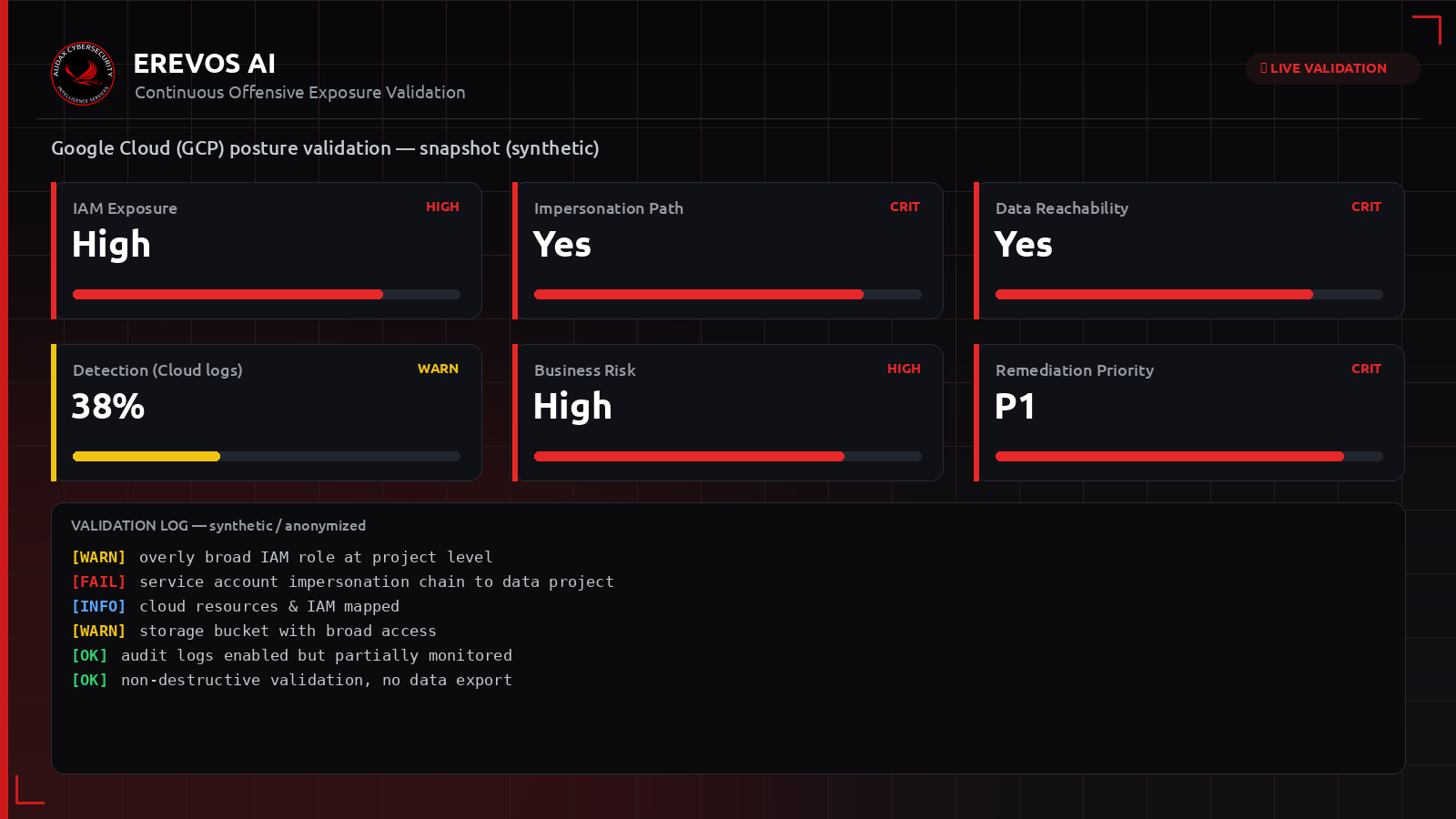Viewport: 1456px width, 819px height.
Task: Select the Data Reachability card label
Action: [x=1062, y=208]
